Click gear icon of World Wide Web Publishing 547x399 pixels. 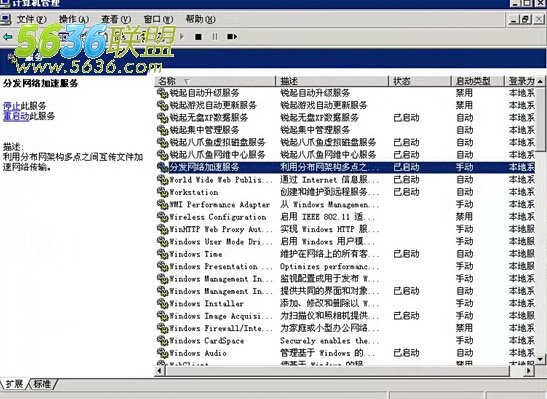[x=163, y=180]
